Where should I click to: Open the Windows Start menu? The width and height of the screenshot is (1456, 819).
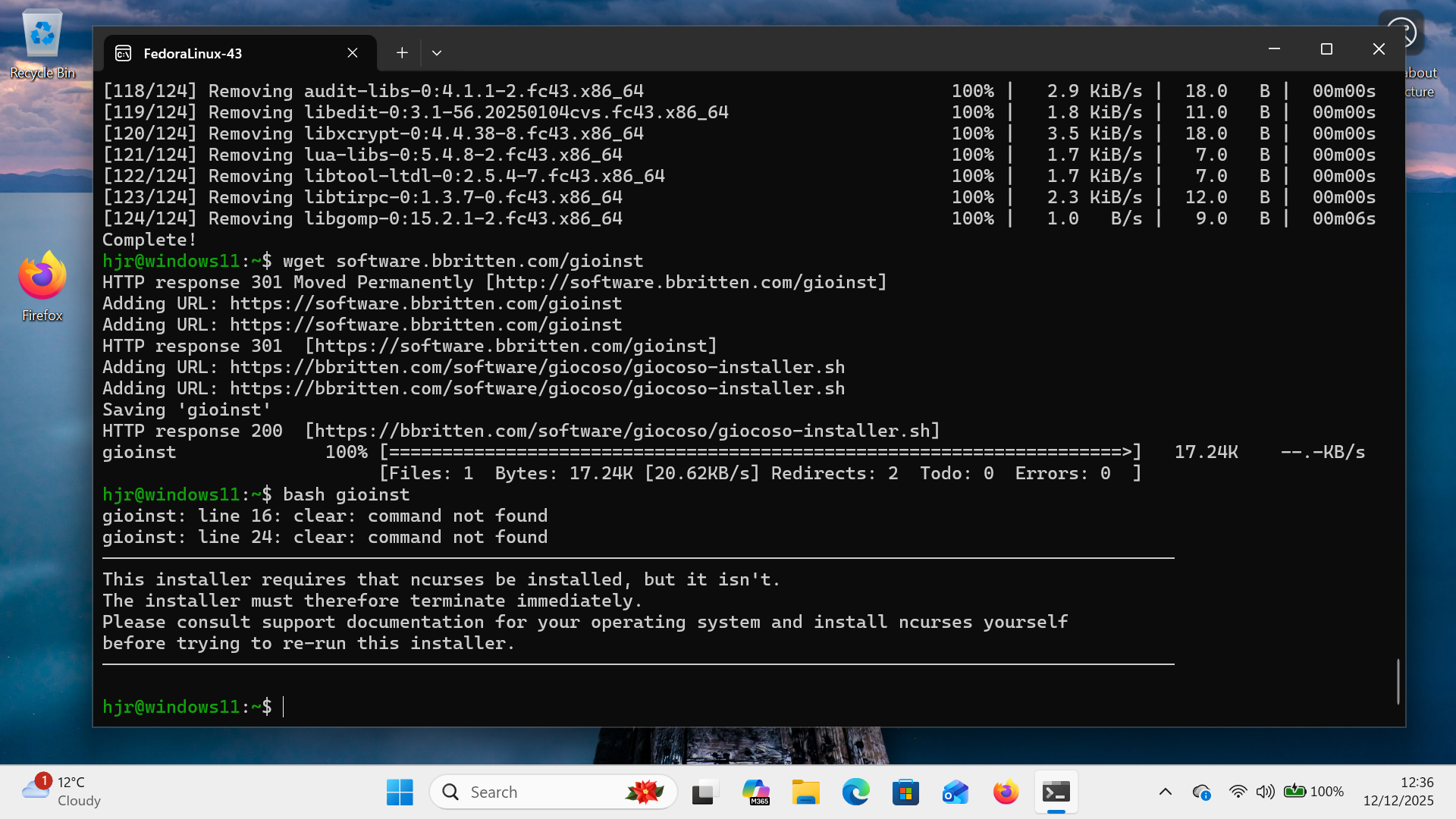tap(400, 792)
